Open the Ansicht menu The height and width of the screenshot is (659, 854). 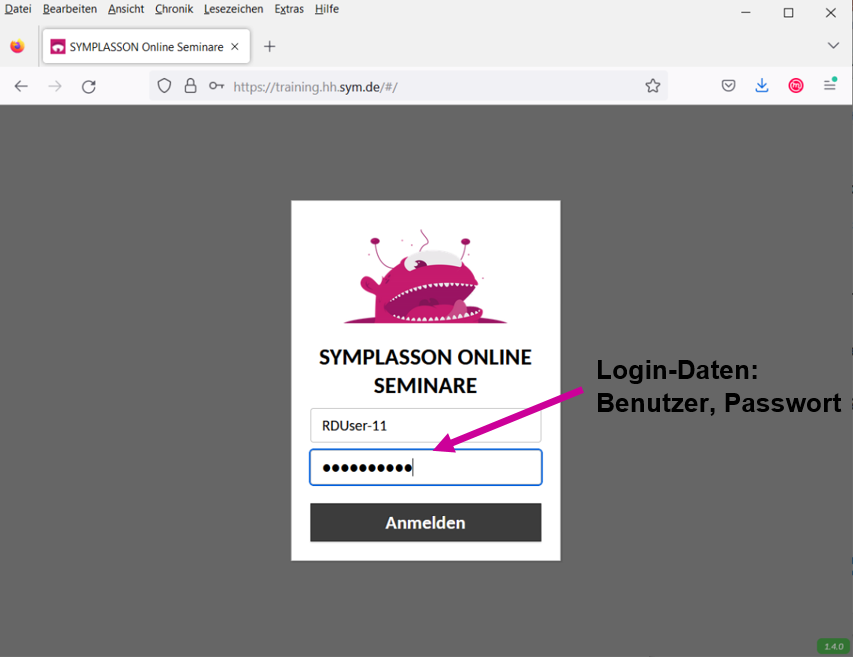[x=126, y=9]
